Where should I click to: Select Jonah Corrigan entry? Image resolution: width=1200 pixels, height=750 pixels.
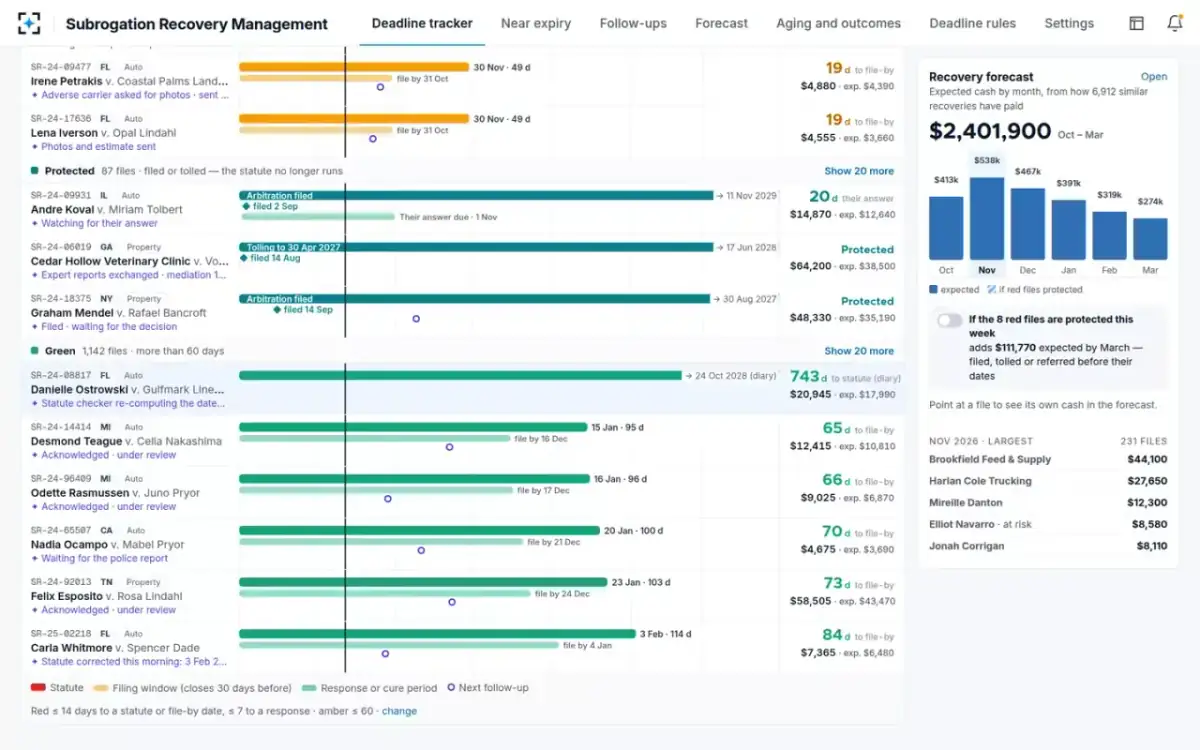pyautogui.click(x=1048, y=546)
